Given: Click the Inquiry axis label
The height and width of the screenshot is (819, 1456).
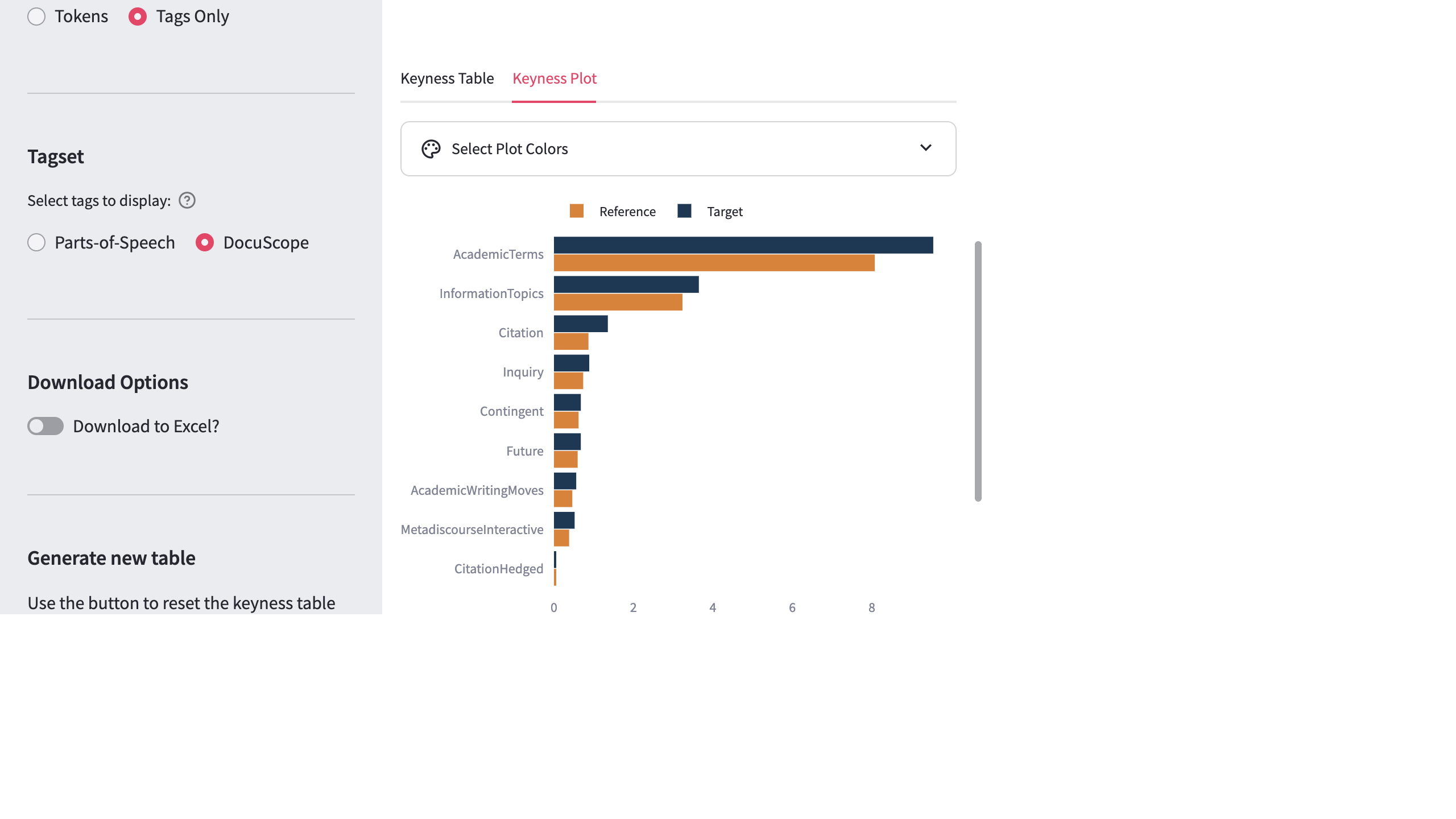Looking at the screenshot, I should pyautogui.click(x=523, y=372).
